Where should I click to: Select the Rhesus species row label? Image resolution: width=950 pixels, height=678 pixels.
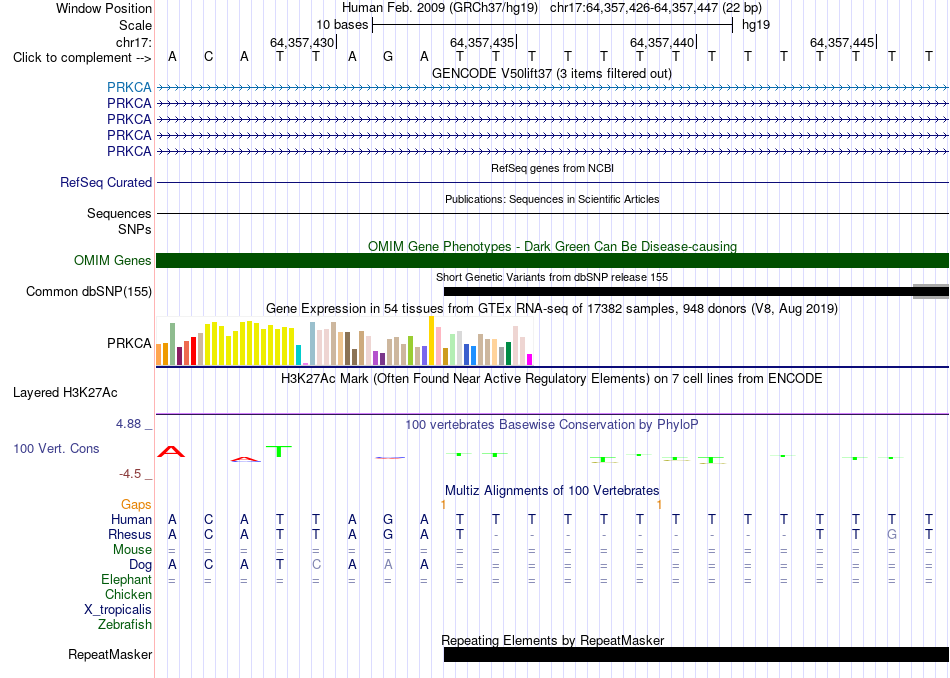coord(130,534)
